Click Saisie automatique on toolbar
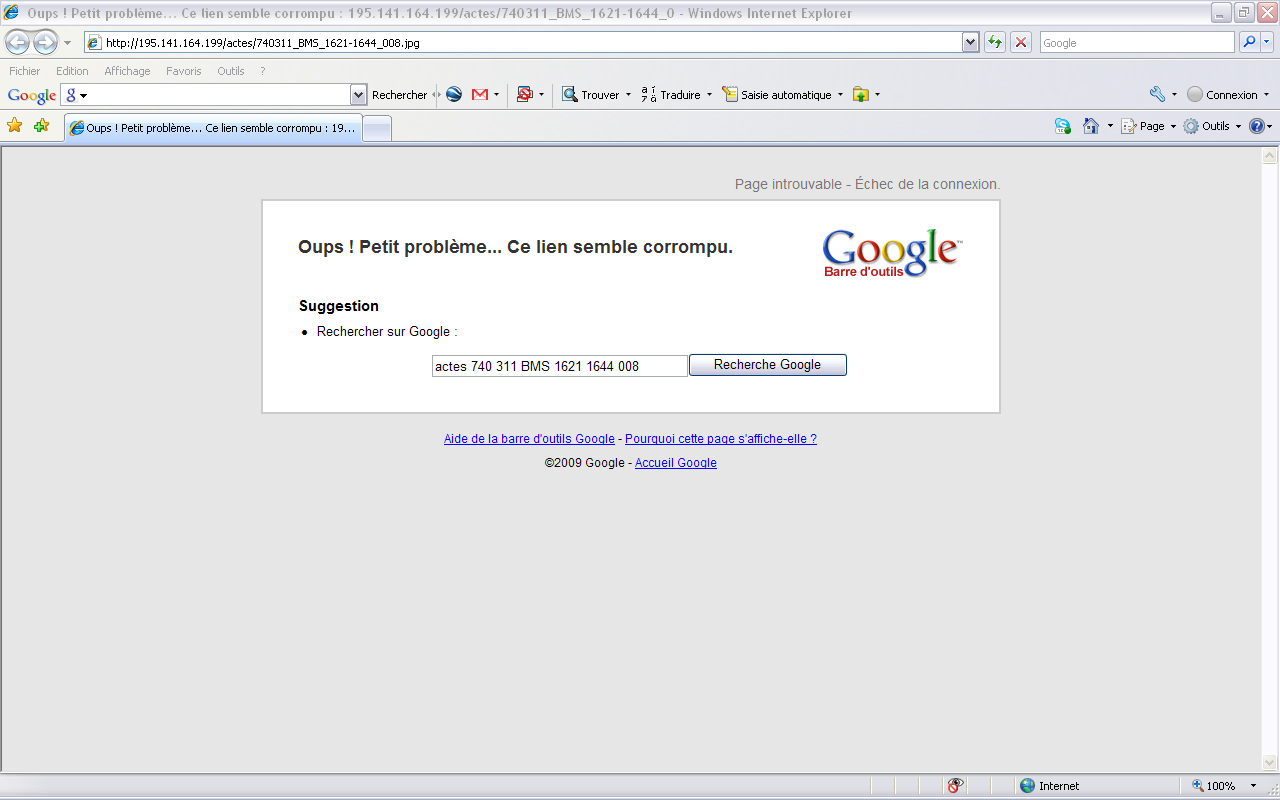The width and height of the screenshot is (1280, 800). [x=777, y=95]
